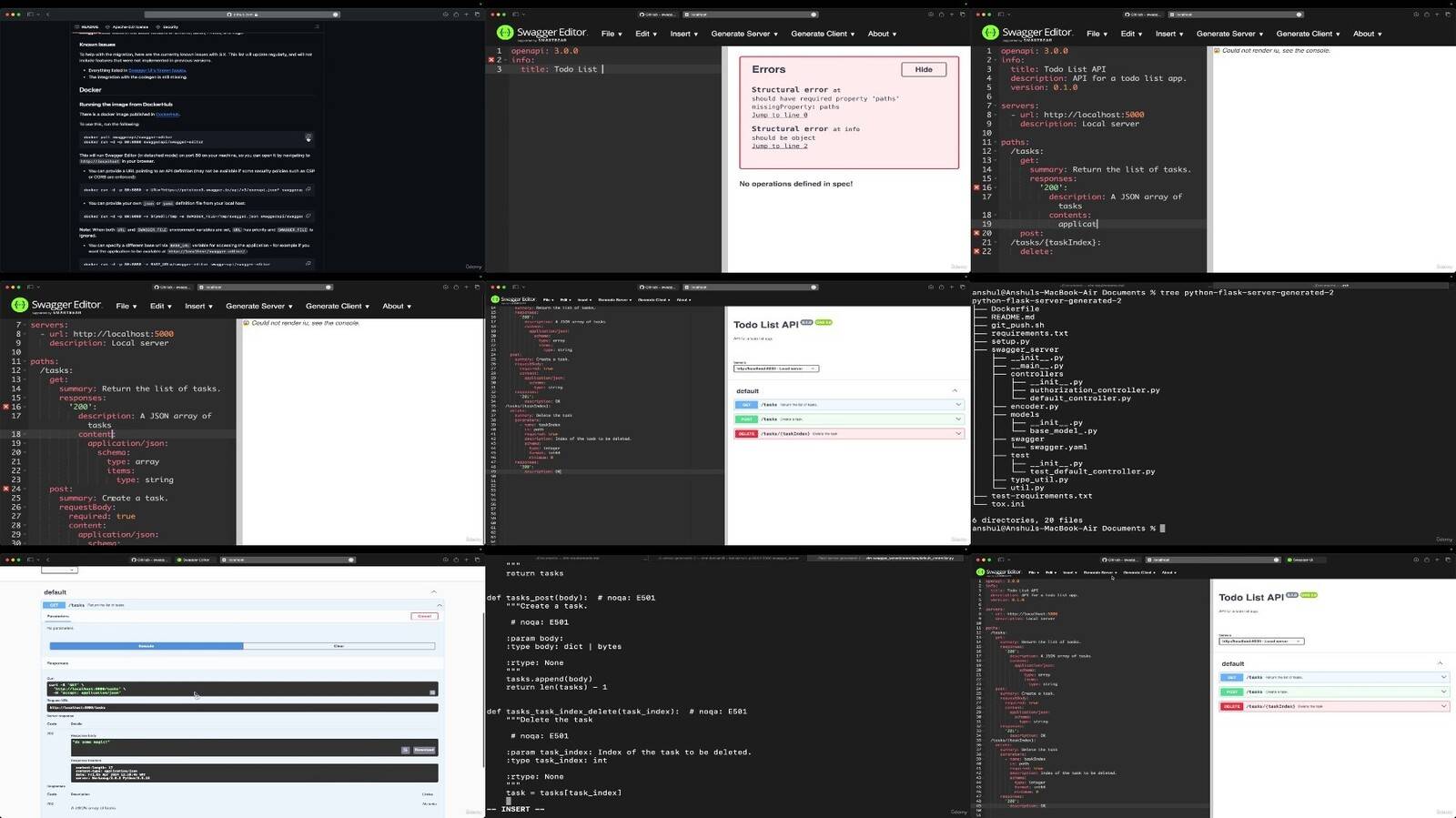Open new tab with plus icon in GitHub README window

coord(467,14)
